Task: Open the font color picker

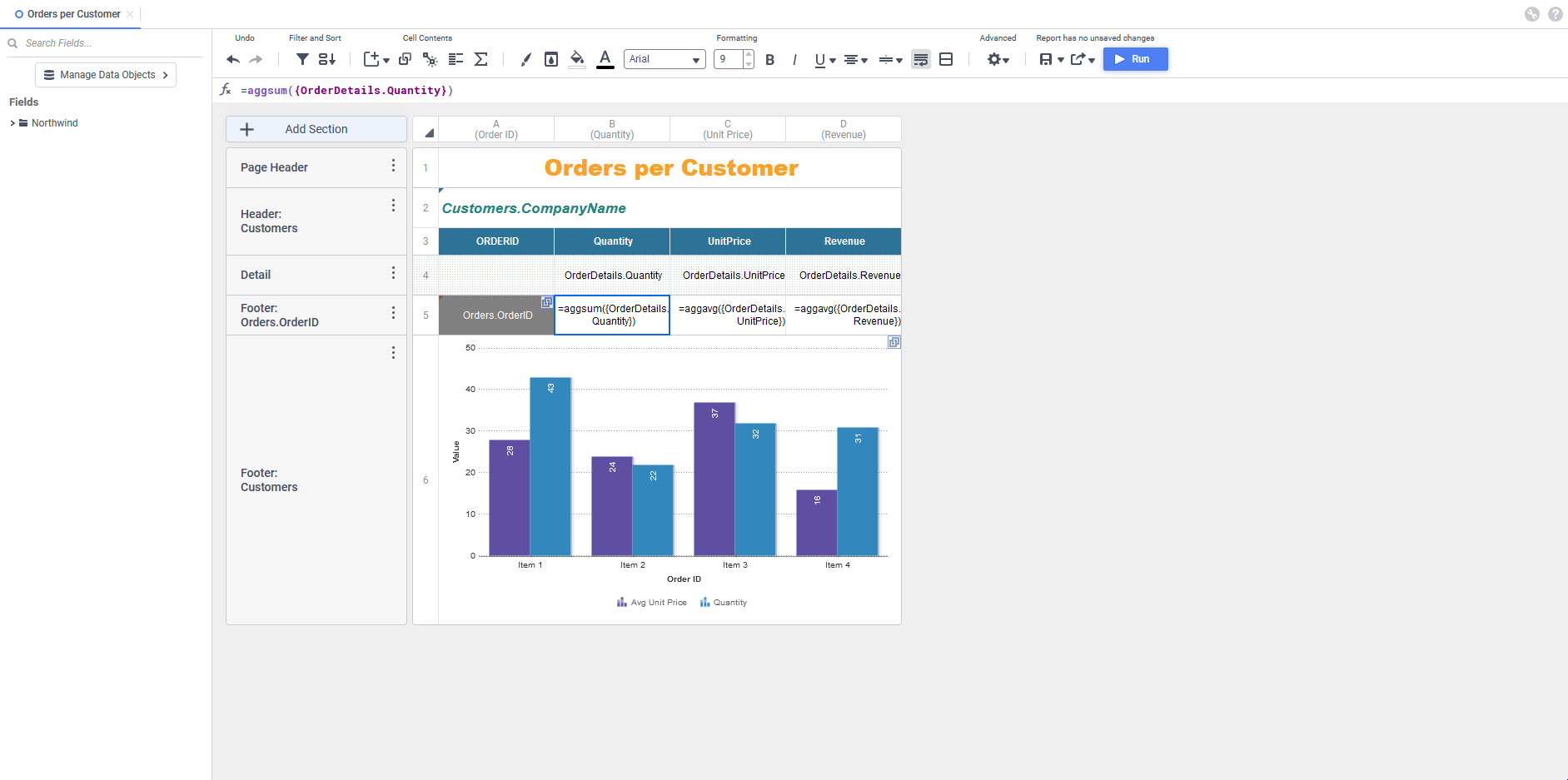Action: [x=605, y=59]
